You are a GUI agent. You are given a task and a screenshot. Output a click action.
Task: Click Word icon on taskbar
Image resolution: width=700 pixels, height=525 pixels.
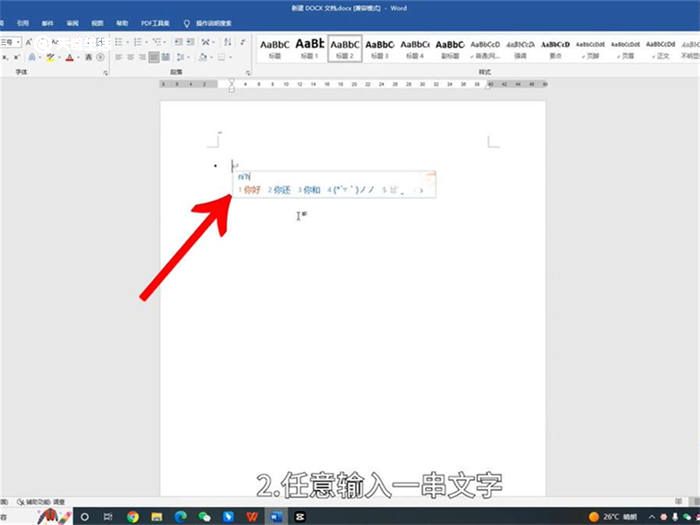[x=276, y=517]
